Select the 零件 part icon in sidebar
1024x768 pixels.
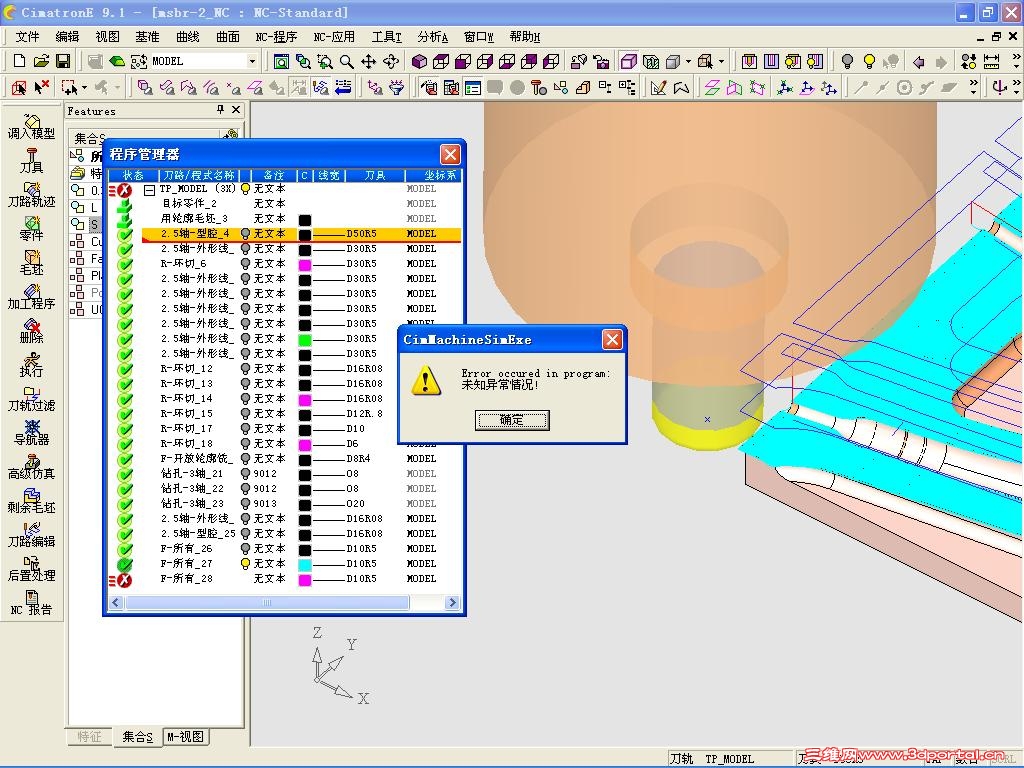pos(31,228)
